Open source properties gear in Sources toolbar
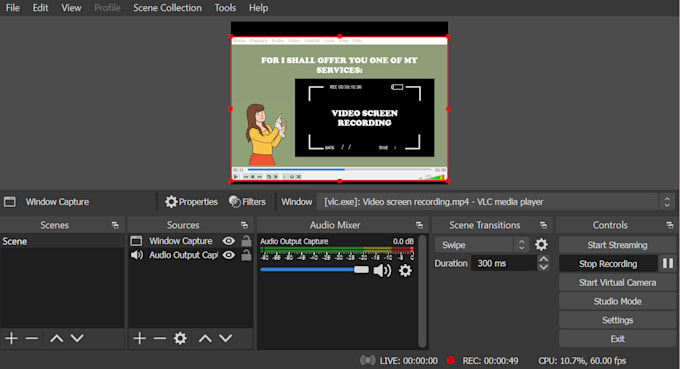This screenshot has width=680, height=369. coord(180,338)
